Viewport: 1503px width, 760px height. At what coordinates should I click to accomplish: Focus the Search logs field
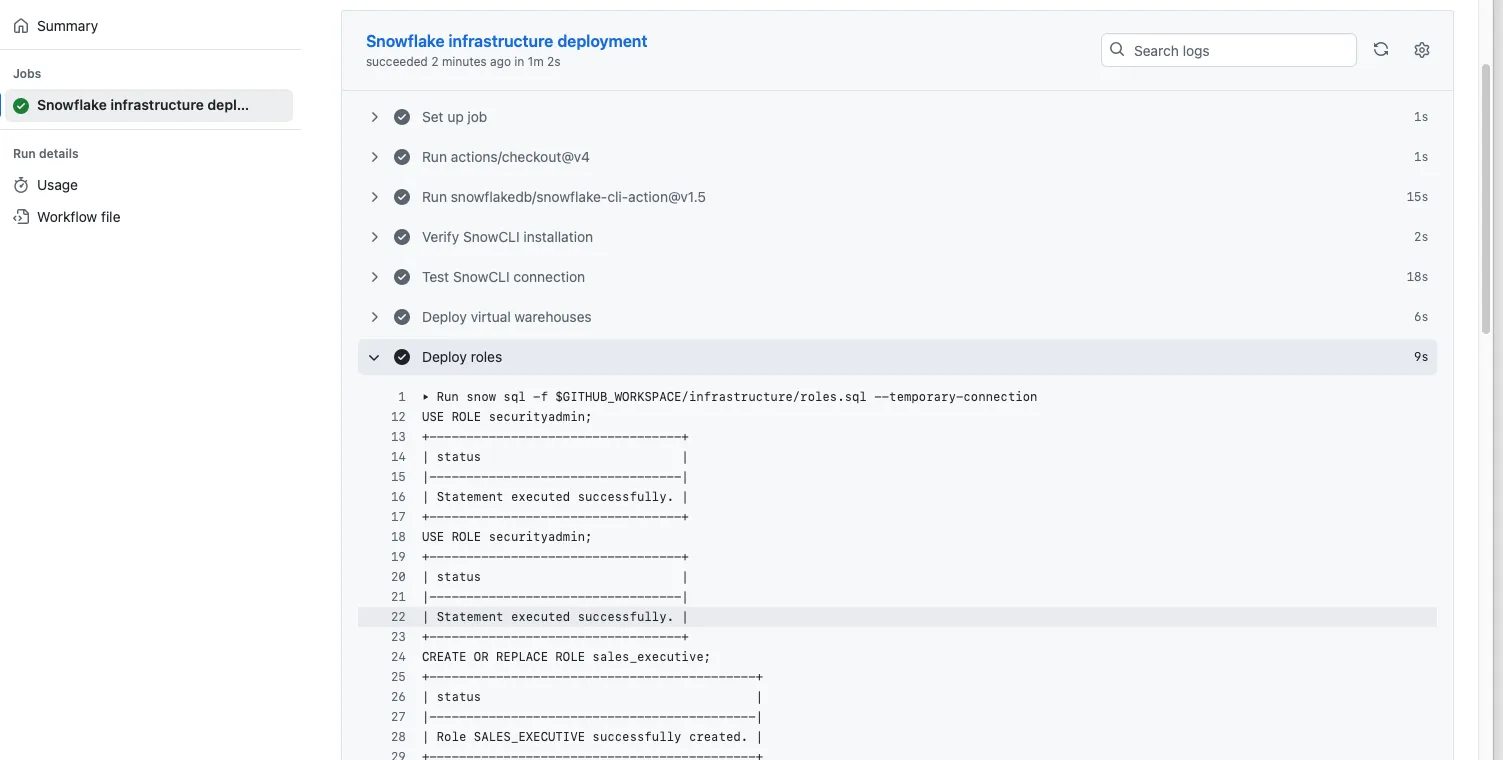pos(1229,50)
